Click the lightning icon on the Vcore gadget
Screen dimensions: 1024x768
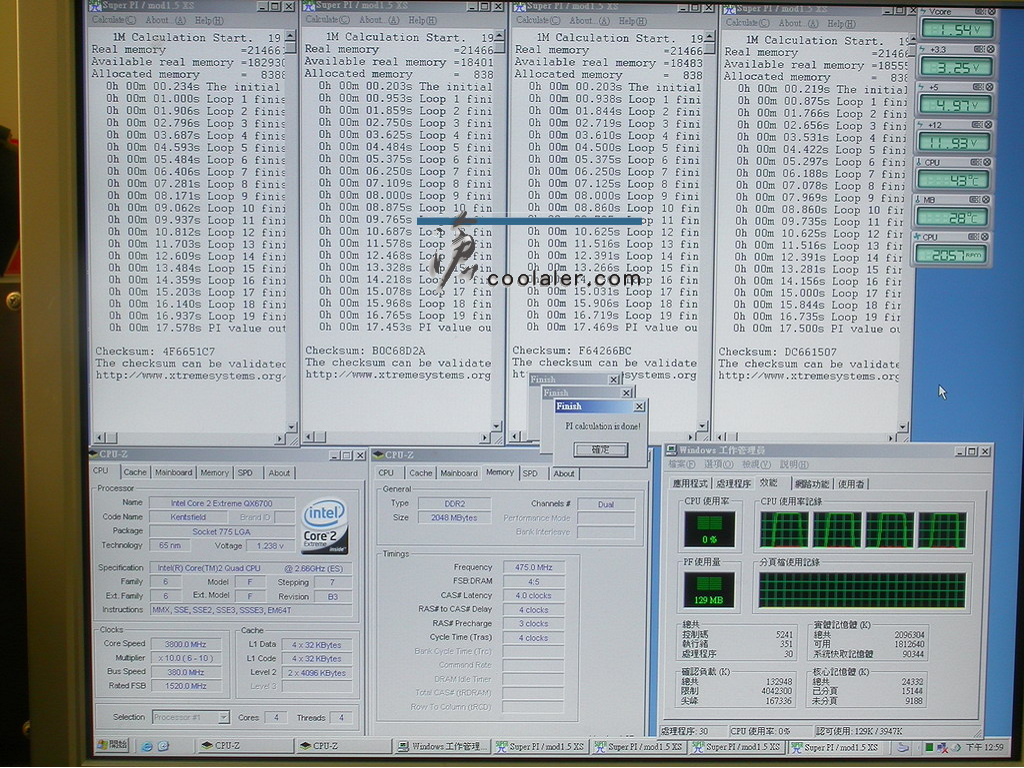point(923,12)
